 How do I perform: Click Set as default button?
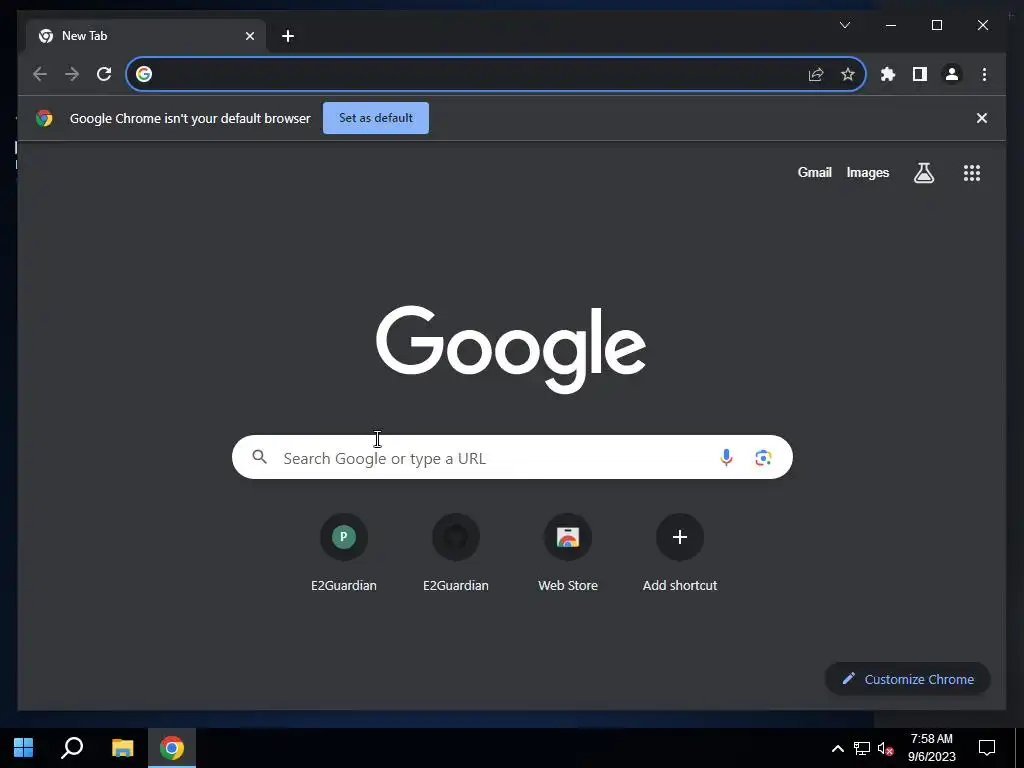(x=376, y=118)
